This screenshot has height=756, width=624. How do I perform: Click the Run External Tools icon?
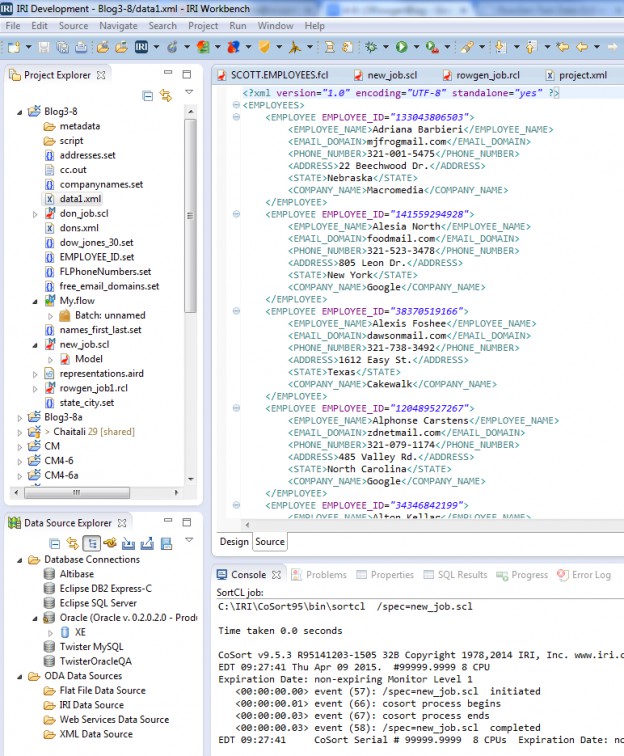pos(432,47)
